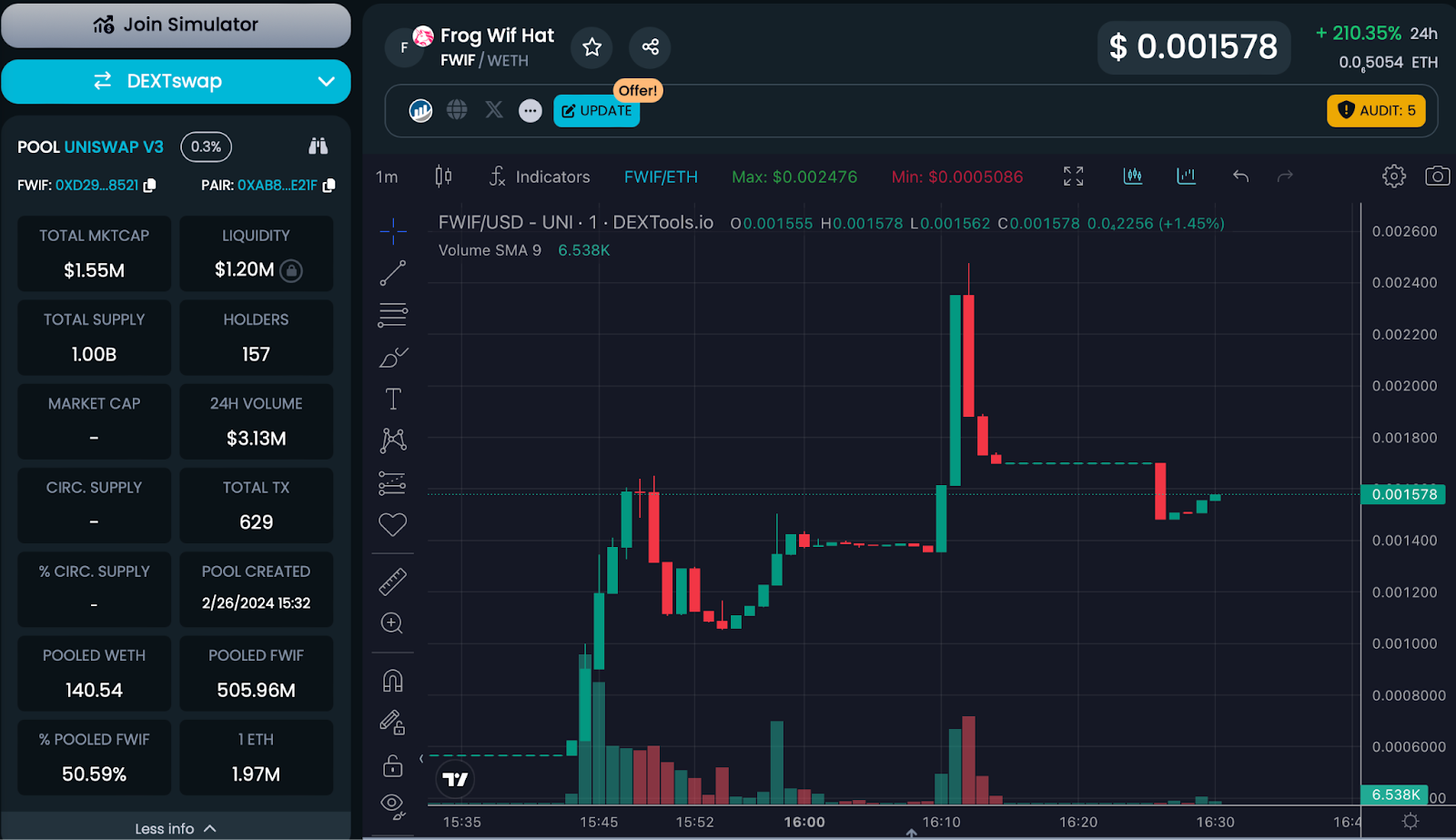Click the current price label 0.001578
This screenshot has width=1456, height=840.
click(x=1404, y=494)
